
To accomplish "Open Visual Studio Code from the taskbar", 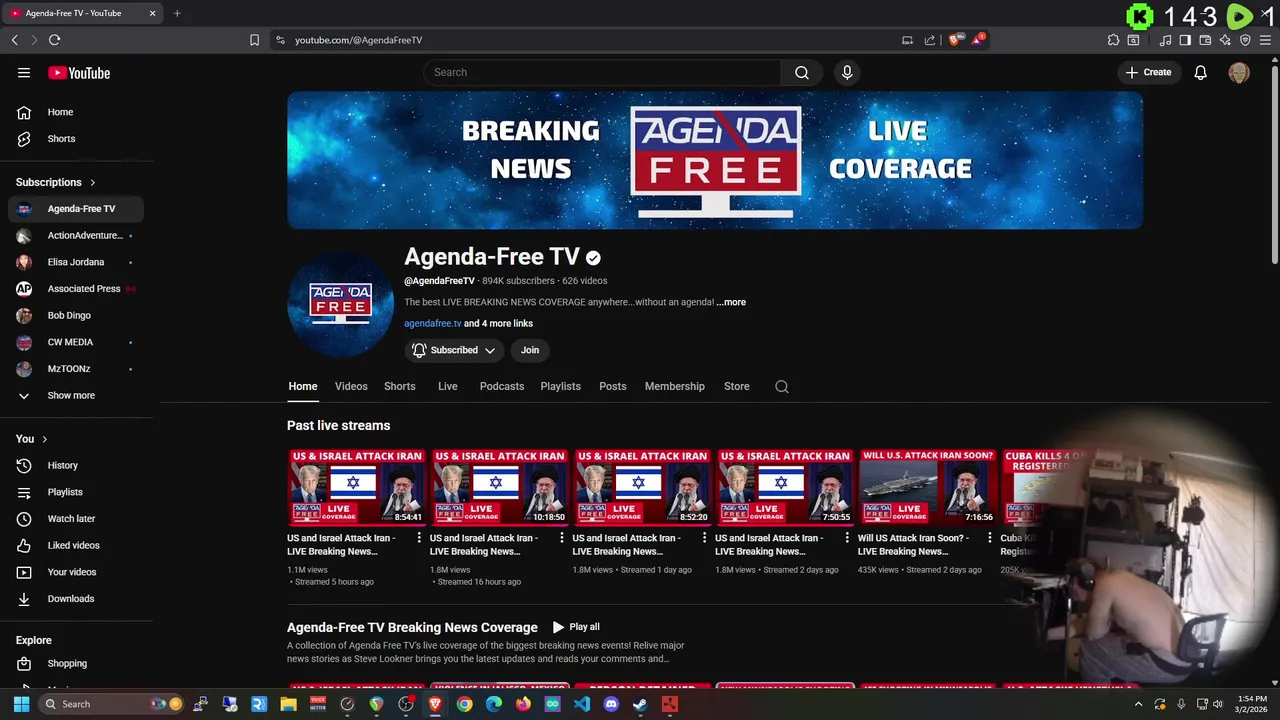I will pos(582,704).
